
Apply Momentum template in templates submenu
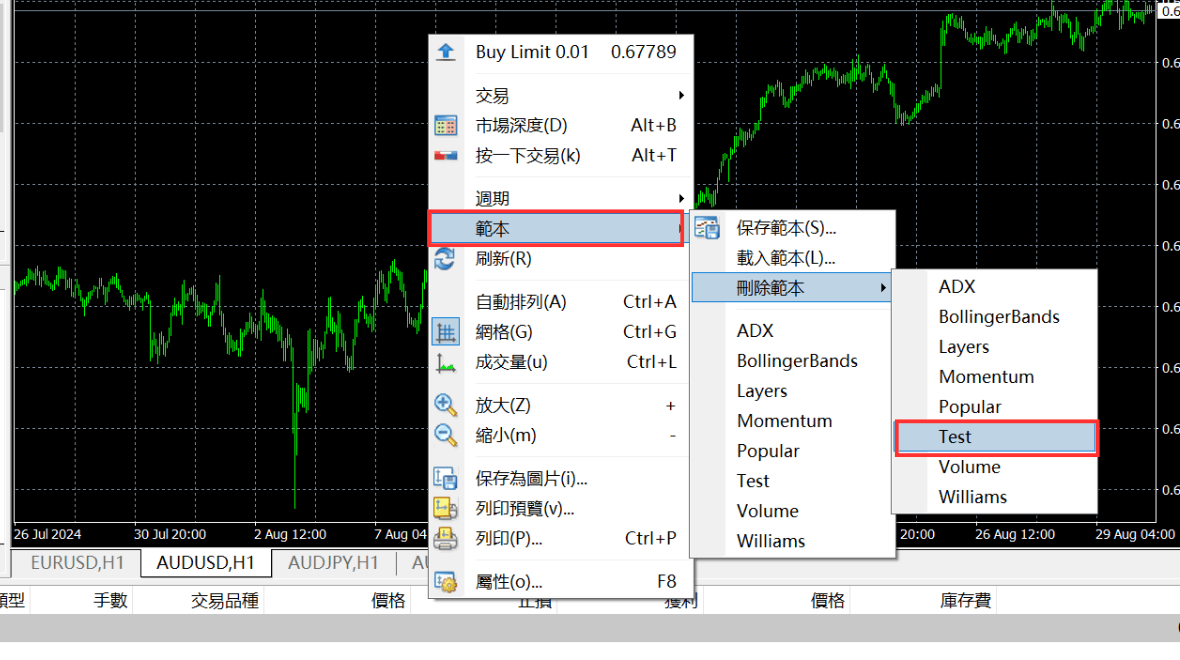(792, 421)
